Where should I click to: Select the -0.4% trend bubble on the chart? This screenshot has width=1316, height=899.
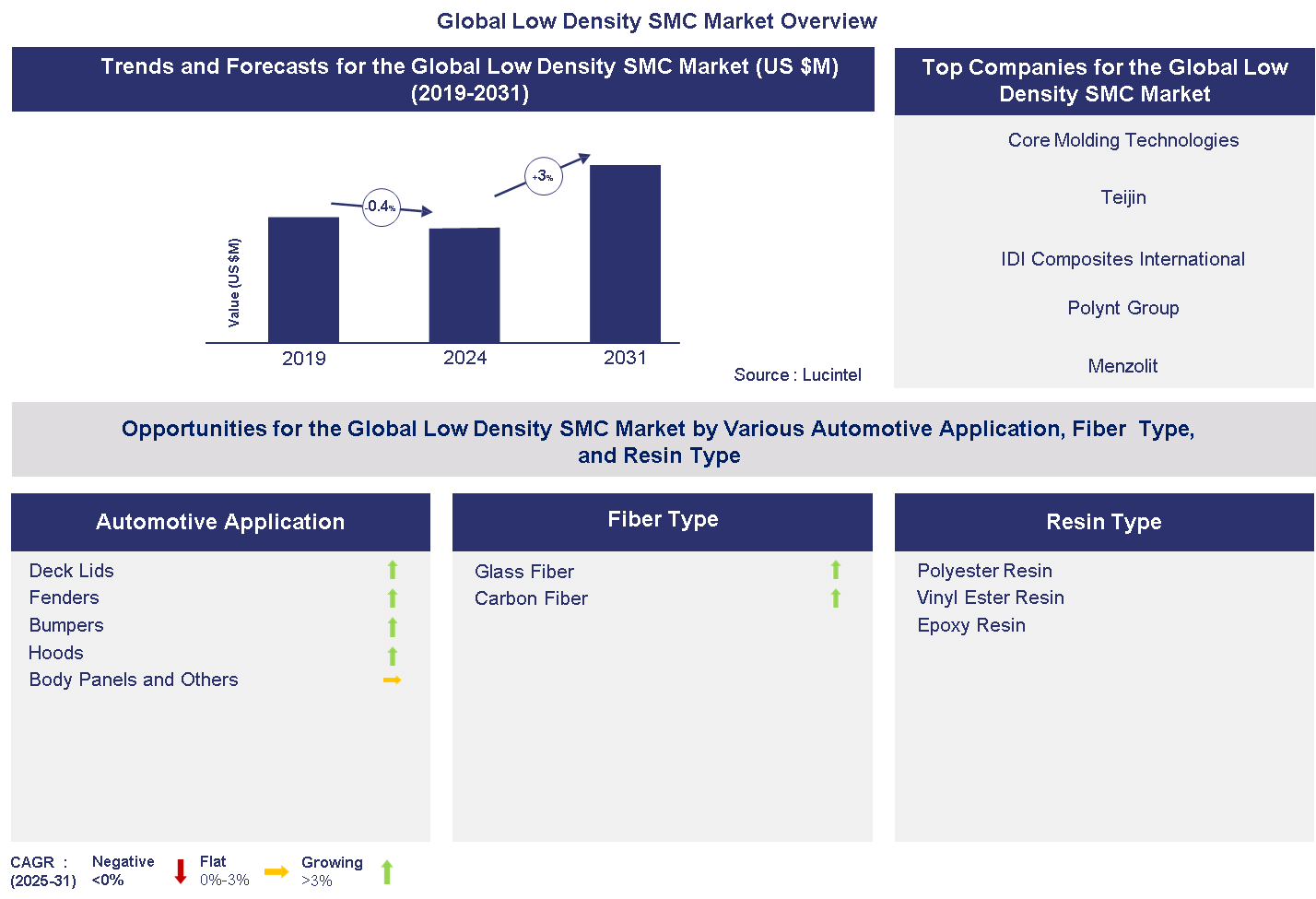click(x=381, y=207)
